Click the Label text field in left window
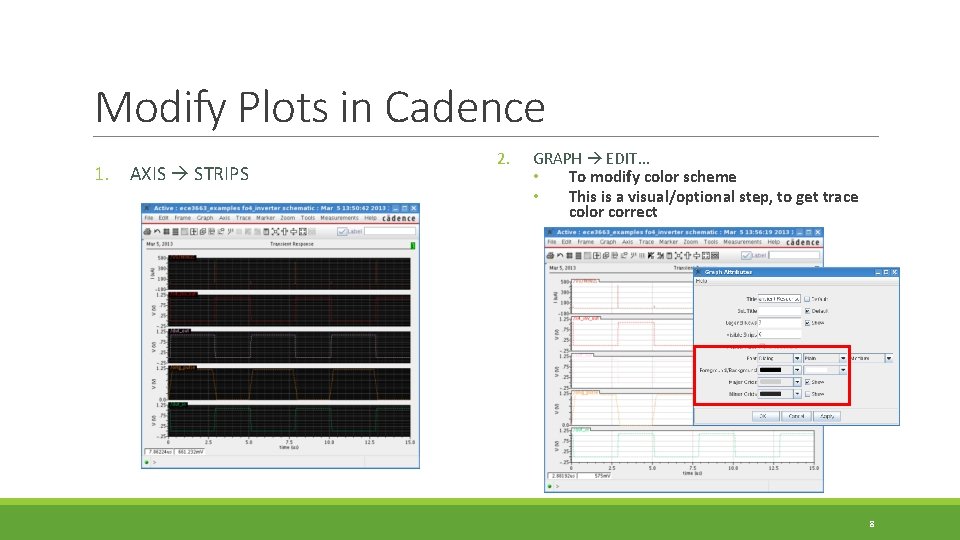This screenshot has width=960, height=540. point(390,231)
